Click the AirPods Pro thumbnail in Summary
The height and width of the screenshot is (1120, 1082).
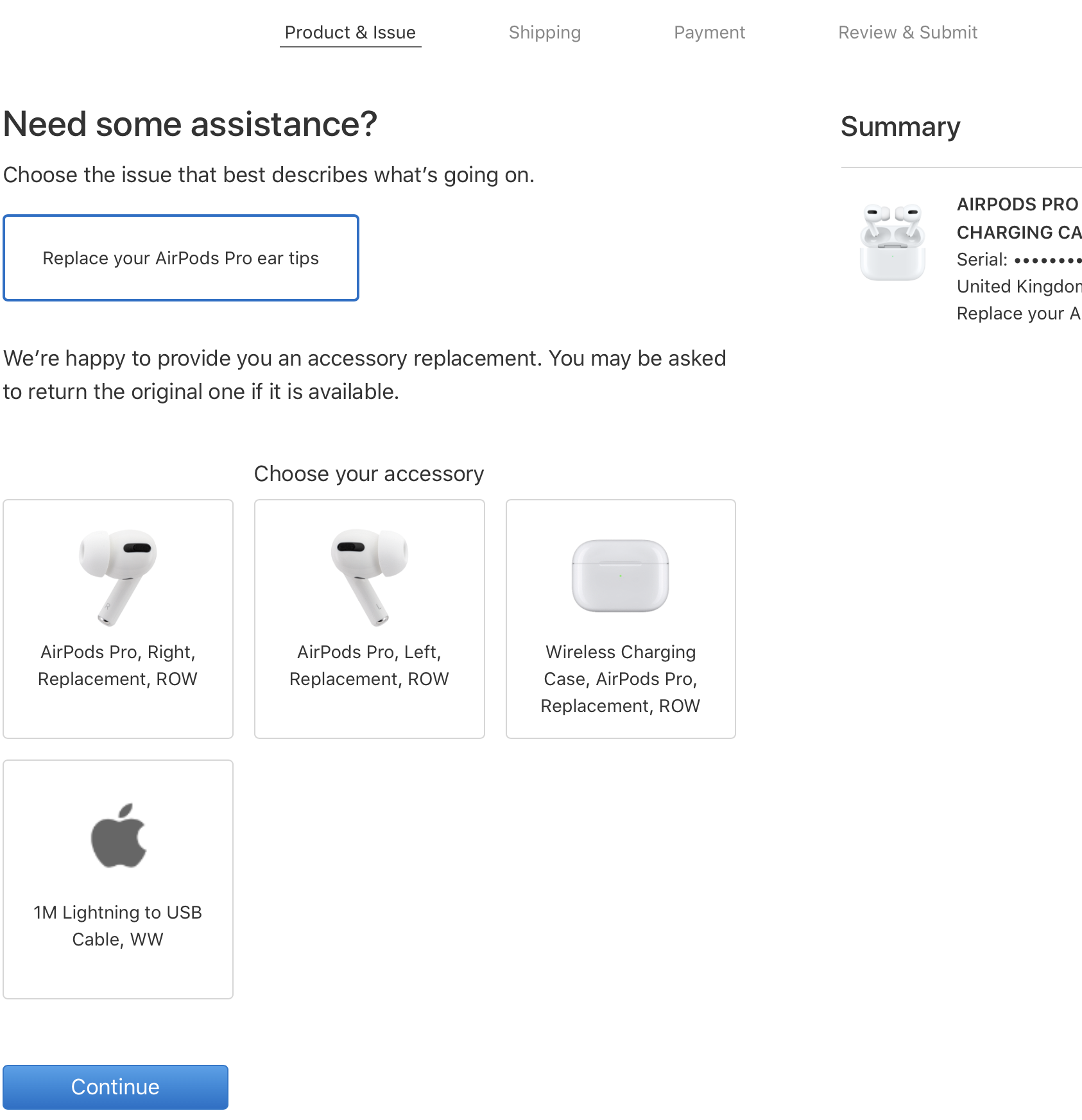(x=893, y=242)
